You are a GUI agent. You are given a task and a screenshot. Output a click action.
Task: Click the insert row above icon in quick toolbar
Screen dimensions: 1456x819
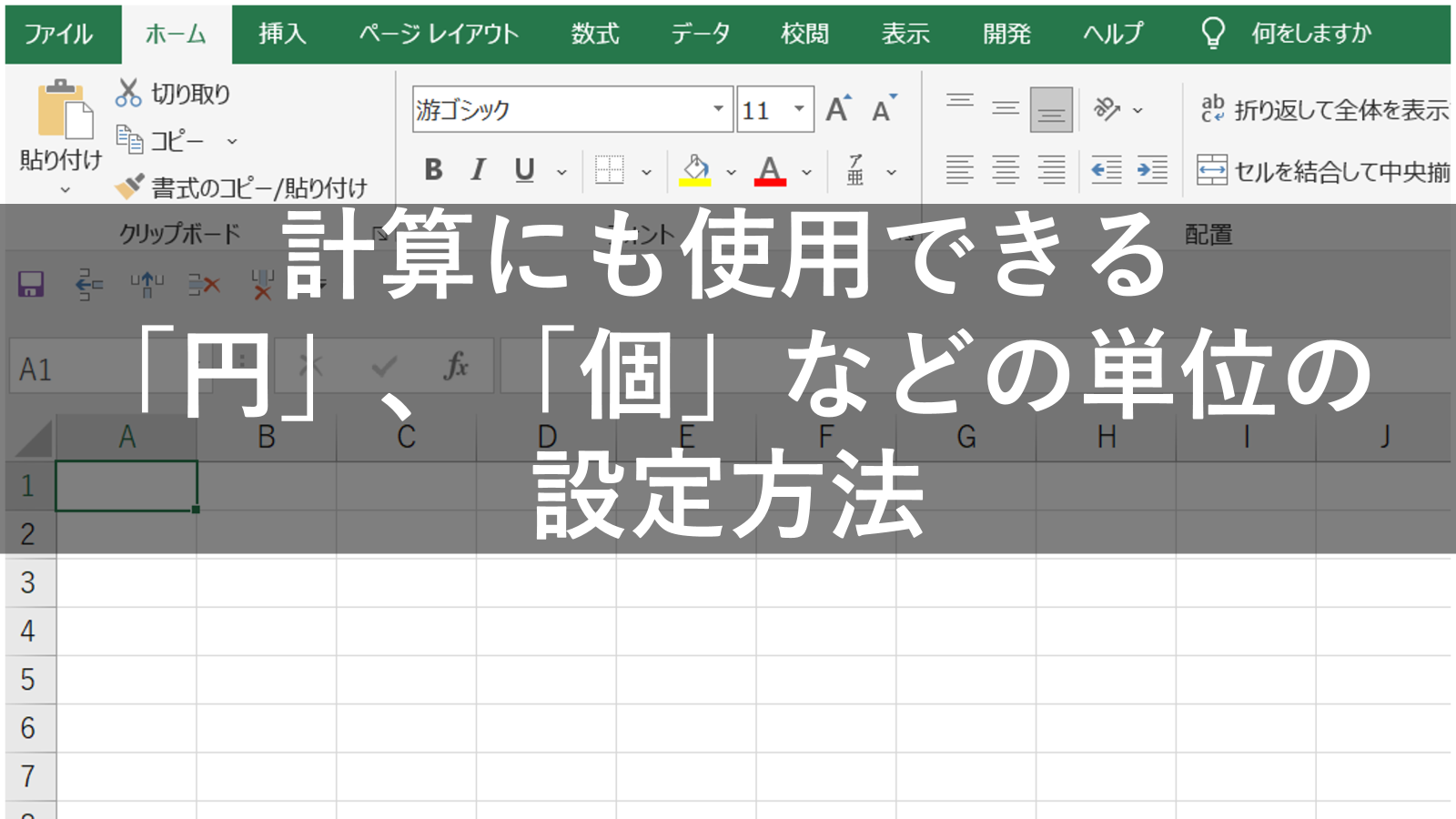tap(147, 284)
